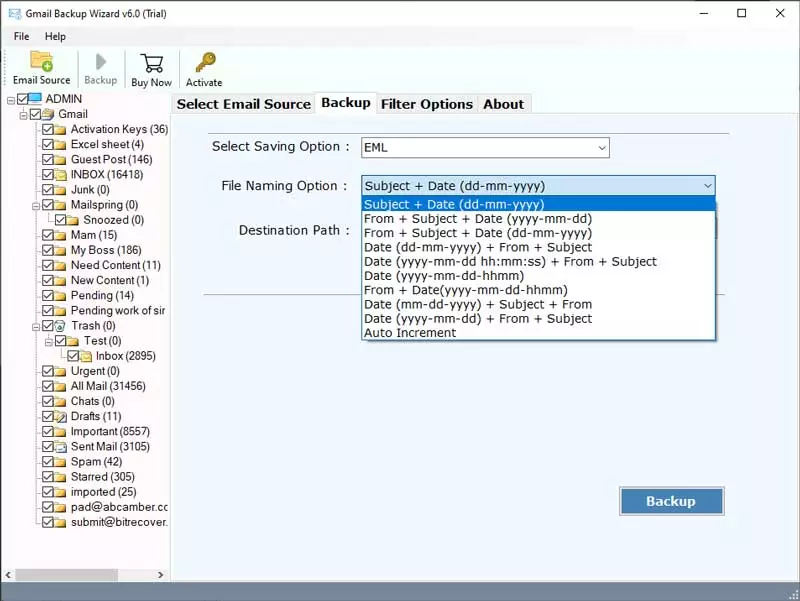Select Date (mm-dd-yyyy) + Subject + From

tap(478, 305)
